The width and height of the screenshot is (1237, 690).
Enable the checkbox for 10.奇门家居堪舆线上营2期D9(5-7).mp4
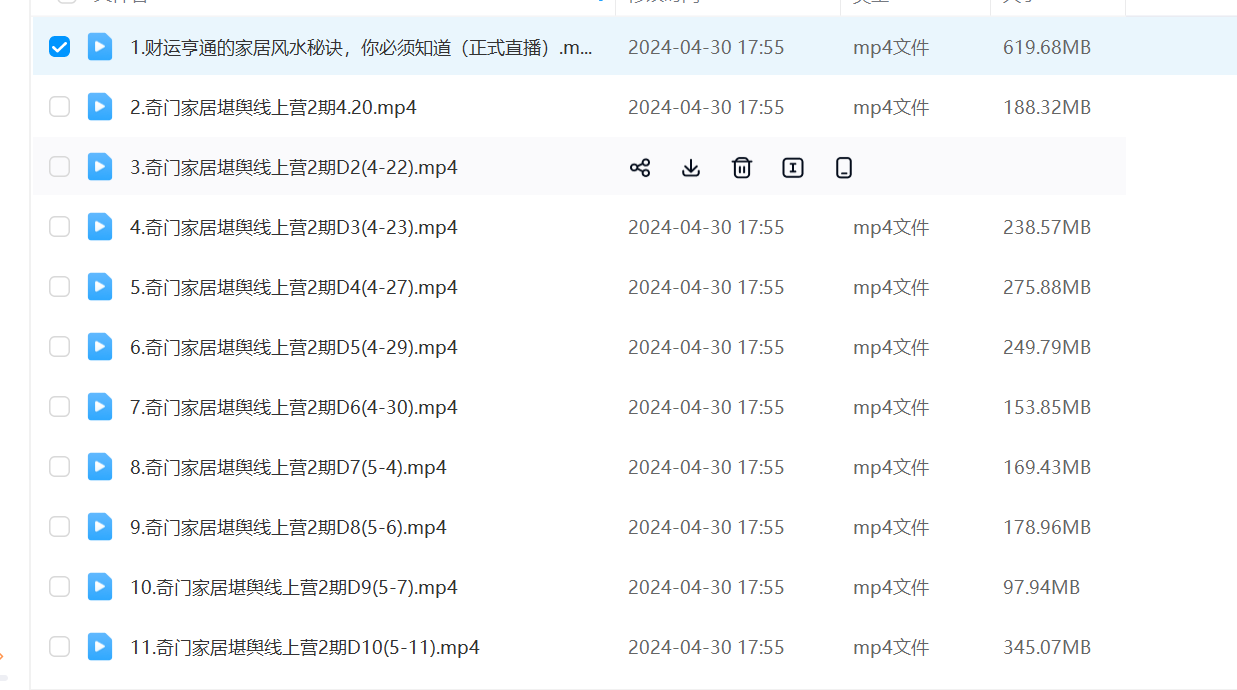click(x=60, y=587)
